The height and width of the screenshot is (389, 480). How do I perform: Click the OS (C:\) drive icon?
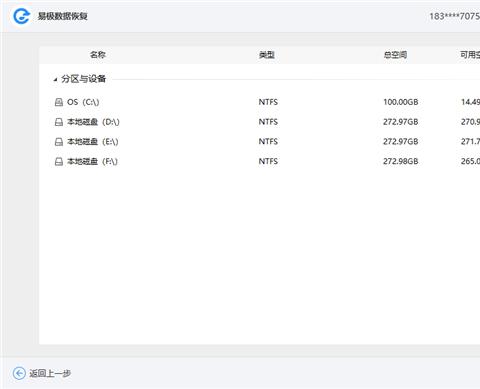[59, 102]
